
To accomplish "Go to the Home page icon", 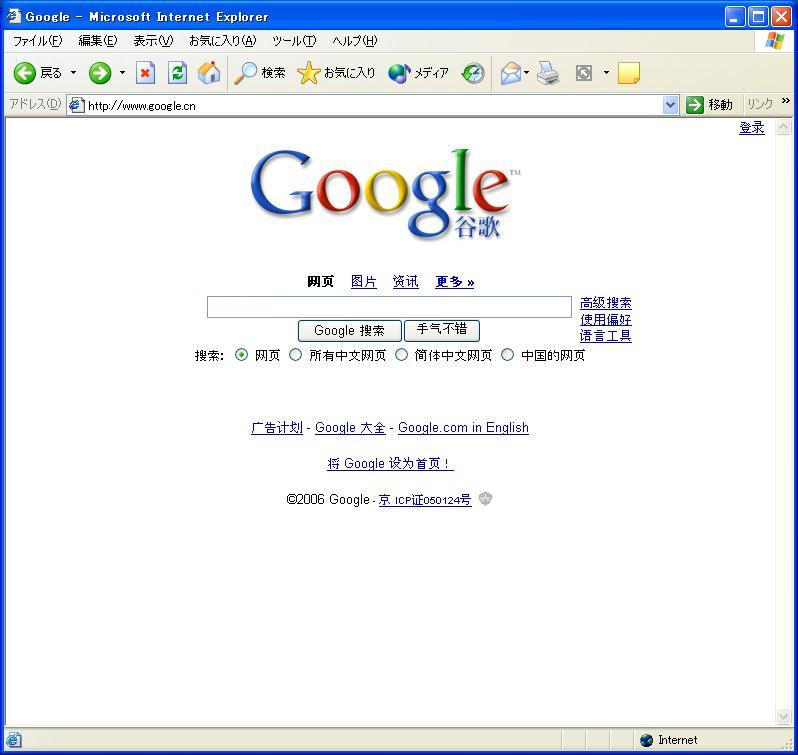I will pos(209,73).
